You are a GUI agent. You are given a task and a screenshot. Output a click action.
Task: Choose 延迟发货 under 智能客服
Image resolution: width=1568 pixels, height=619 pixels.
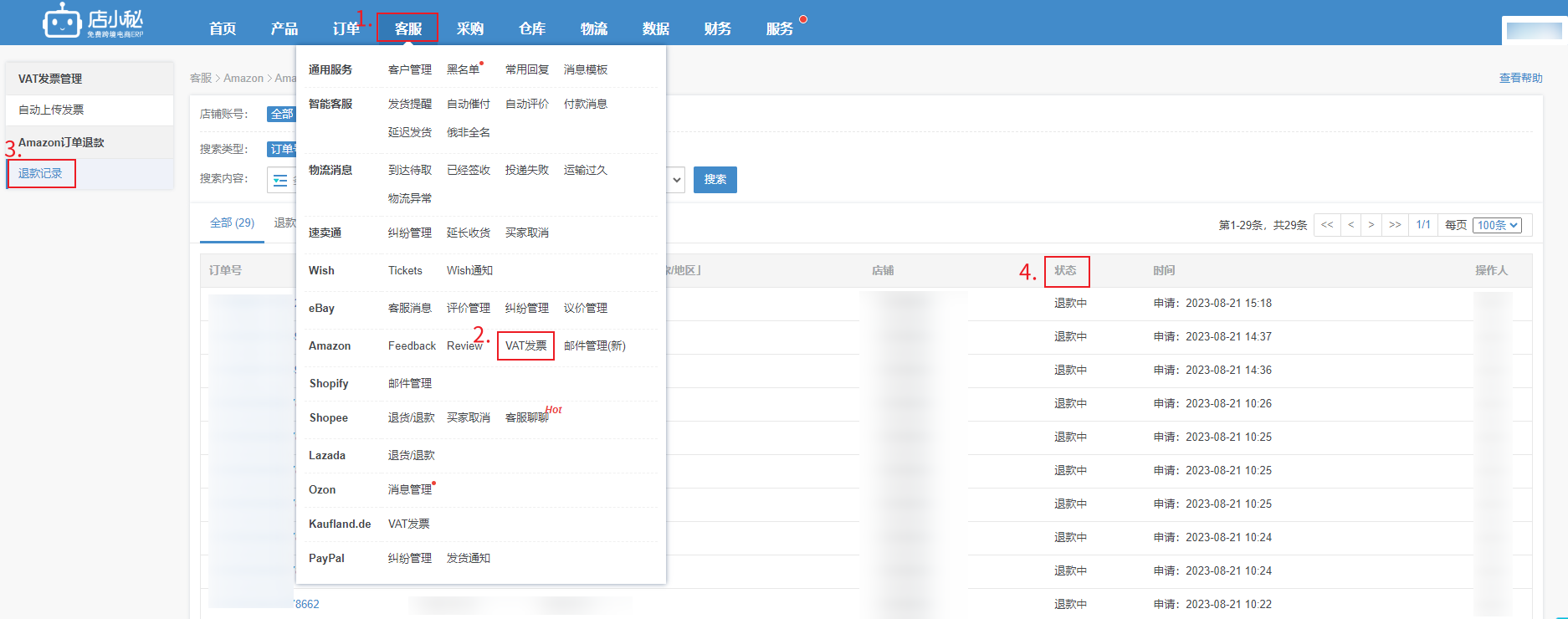[410, 132]
